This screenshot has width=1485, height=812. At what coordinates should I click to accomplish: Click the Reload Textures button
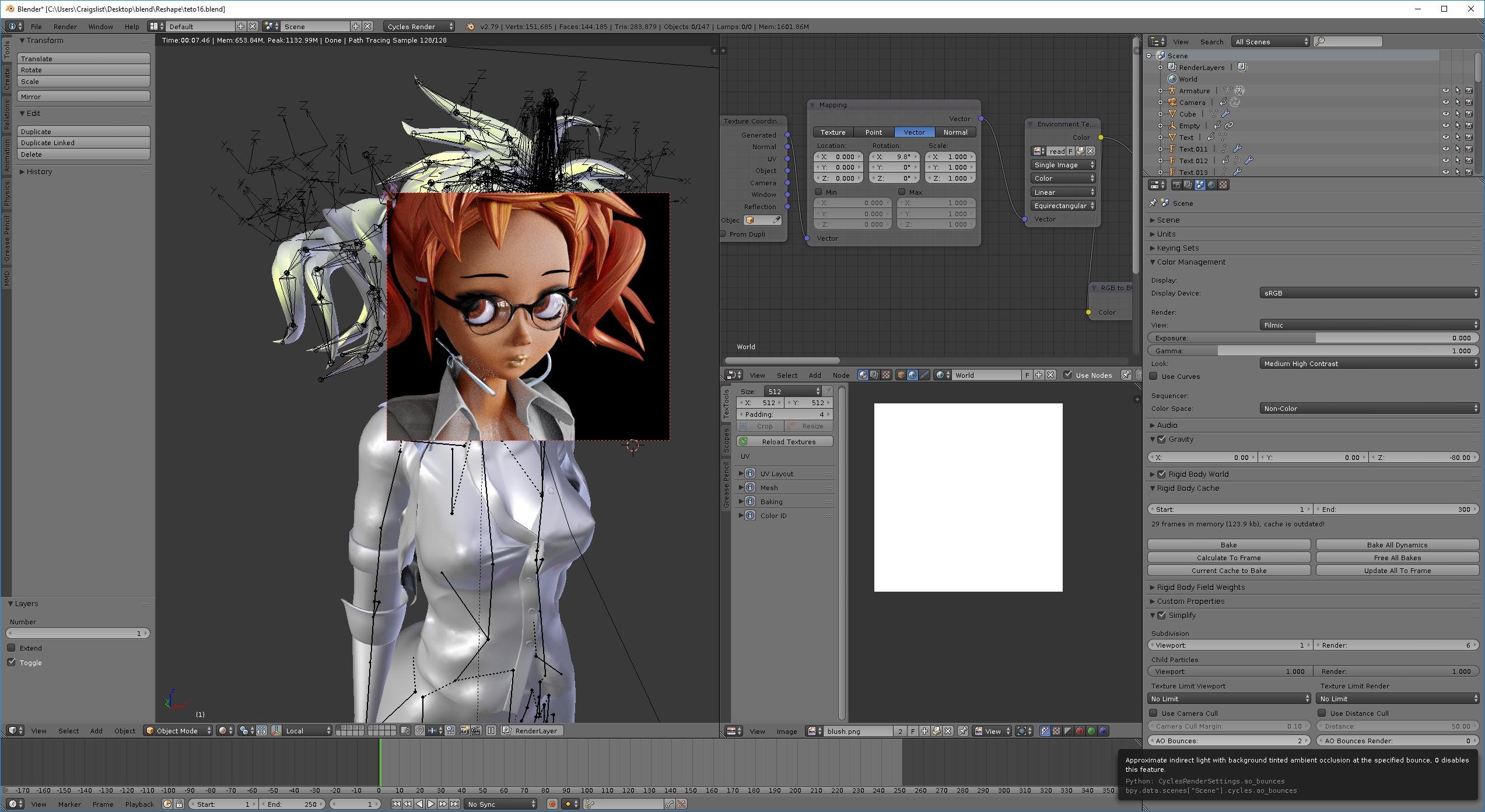point(784,442)
